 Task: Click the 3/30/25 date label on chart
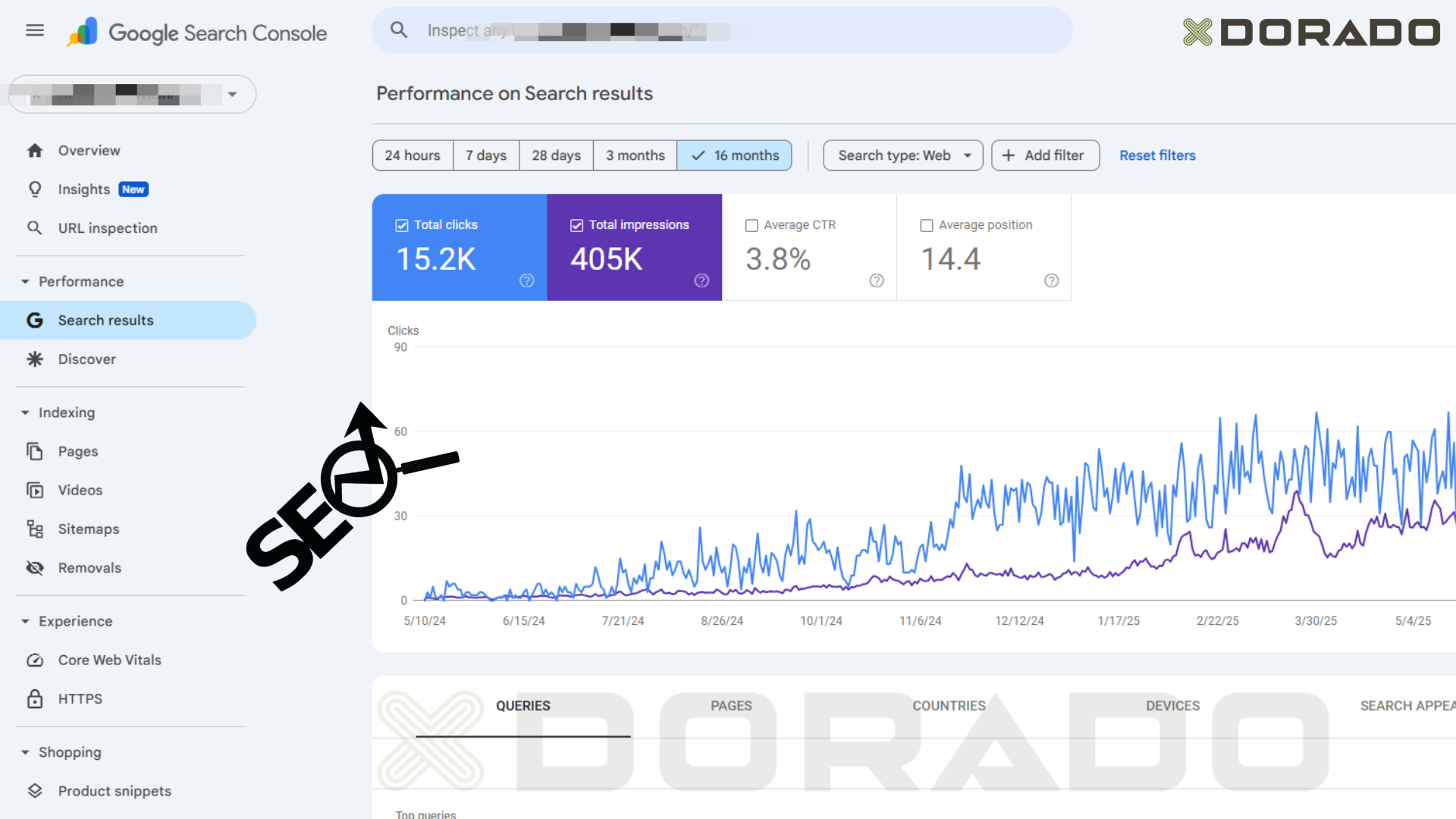pyautogui.click(x=1316, y=620)
